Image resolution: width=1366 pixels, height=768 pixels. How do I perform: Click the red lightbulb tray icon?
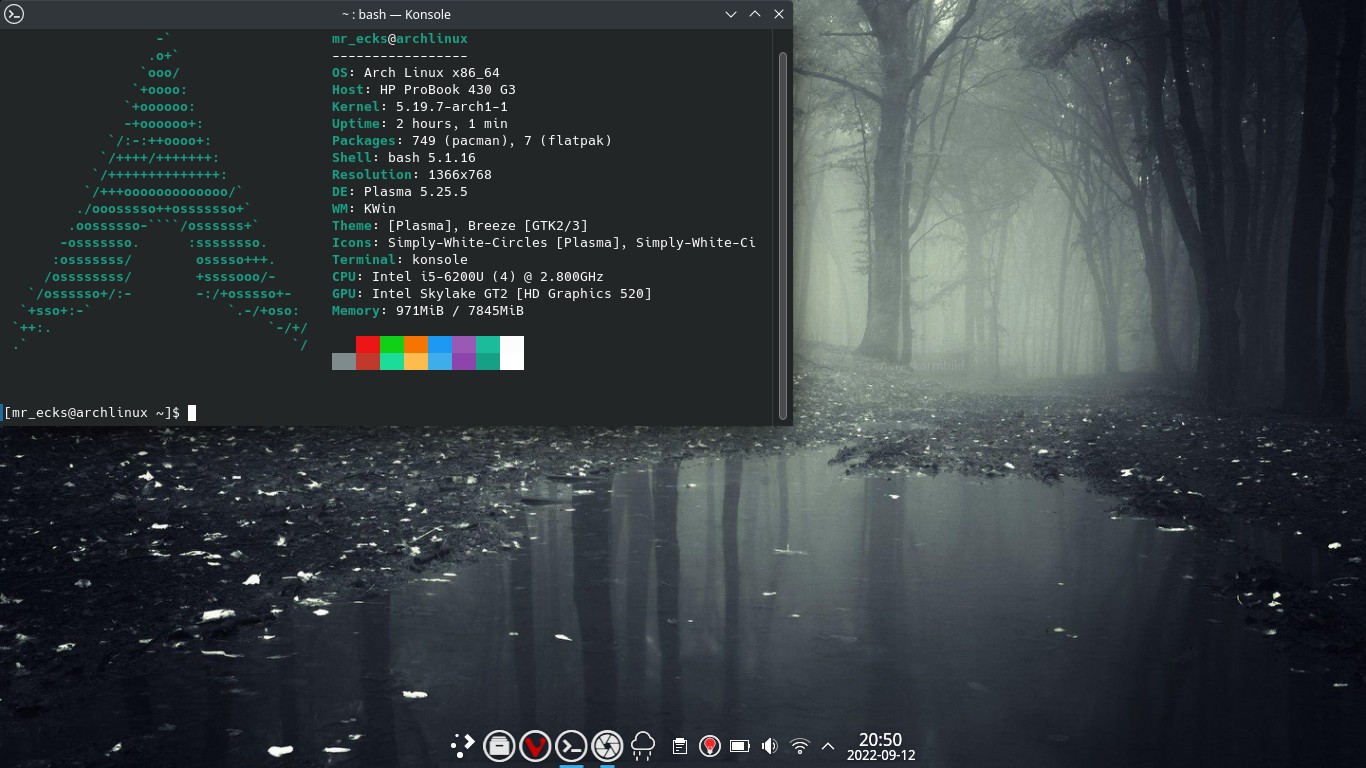click(710, 746)
